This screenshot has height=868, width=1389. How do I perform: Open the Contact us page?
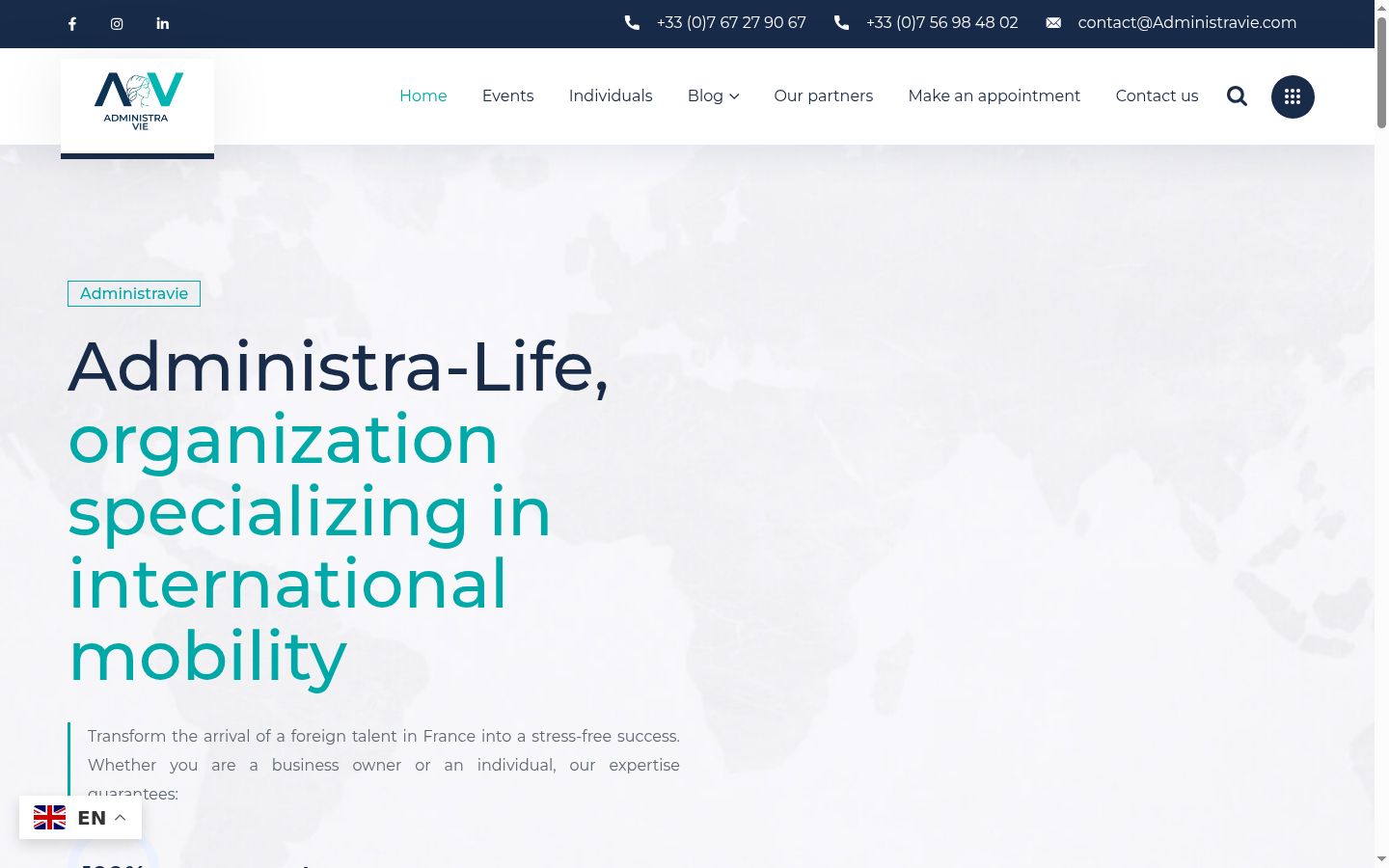(1157, 95)
